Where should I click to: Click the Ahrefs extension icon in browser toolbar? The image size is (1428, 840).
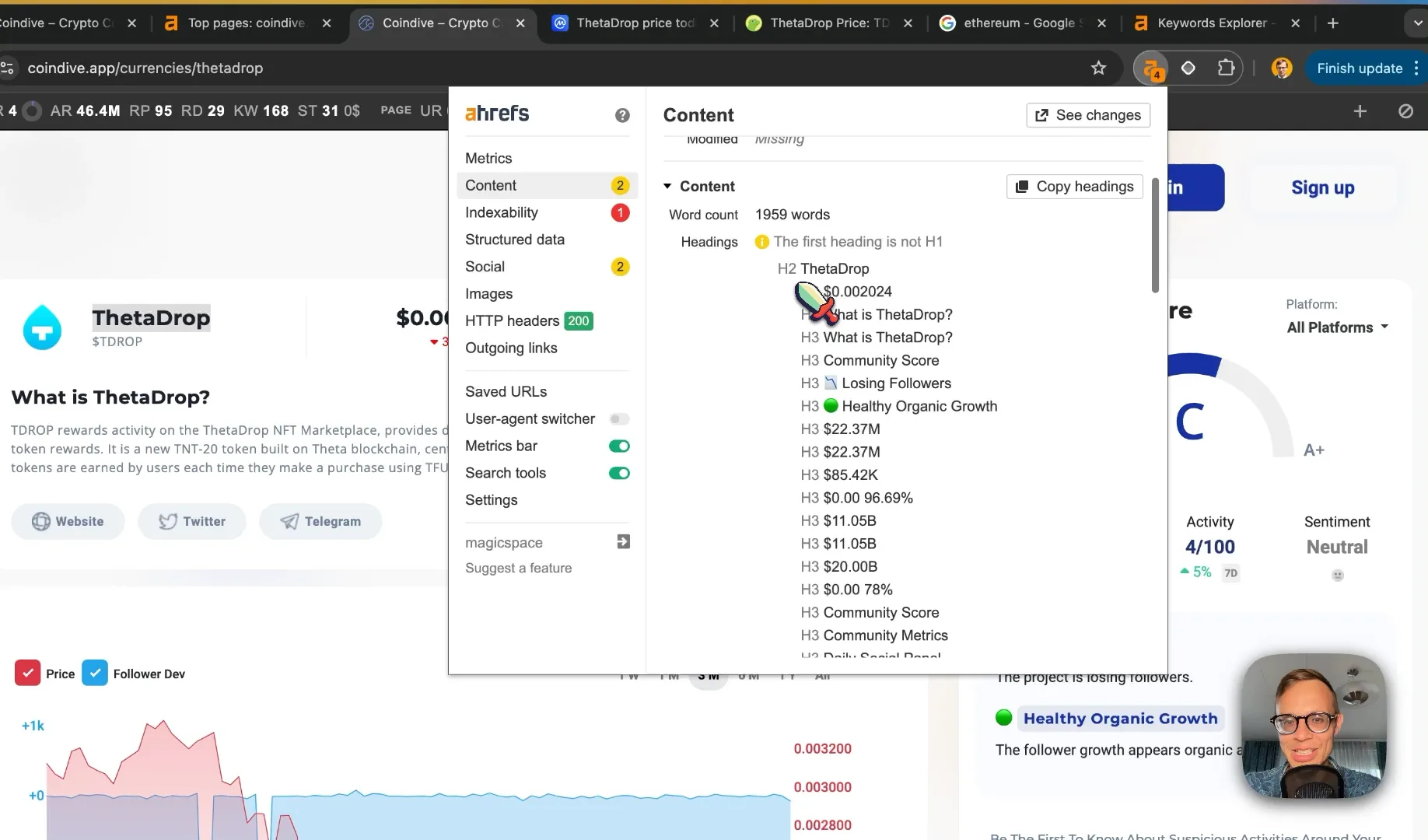(1152, 68)
